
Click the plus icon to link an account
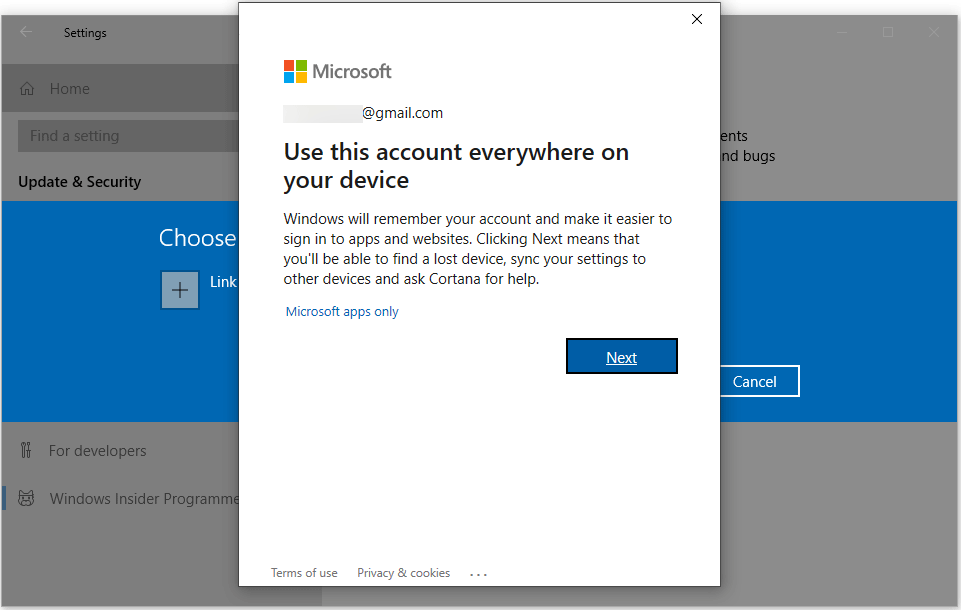[x=180, y=290]
